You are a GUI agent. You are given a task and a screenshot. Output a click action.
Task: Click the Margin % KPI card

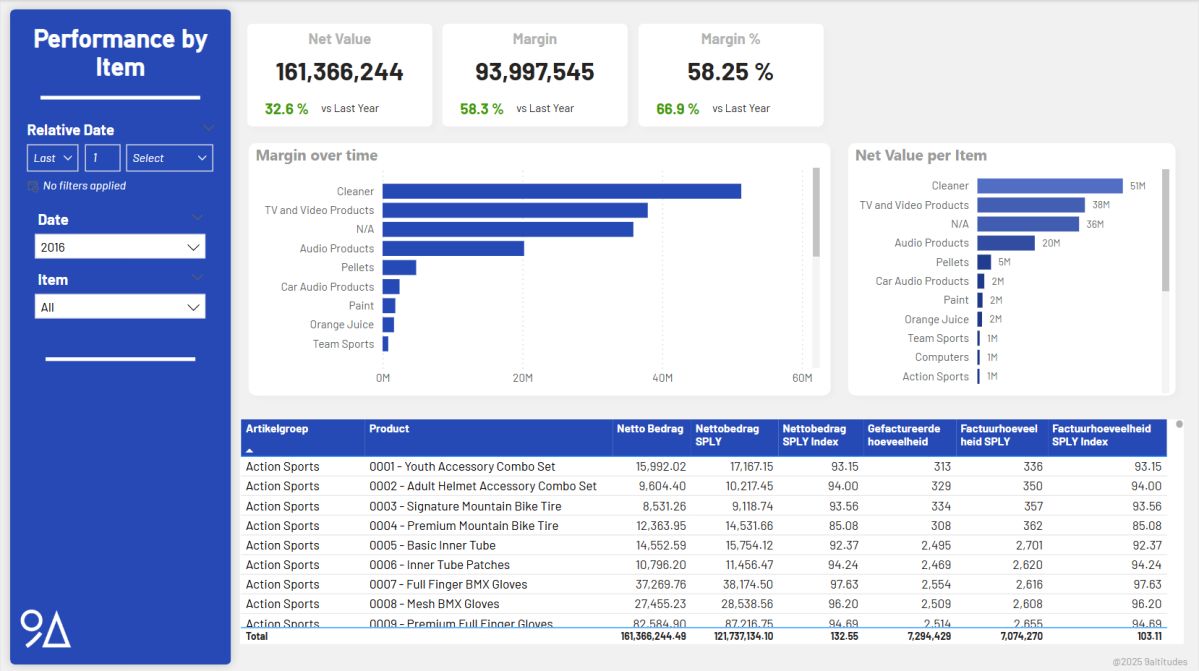point(731,74)
